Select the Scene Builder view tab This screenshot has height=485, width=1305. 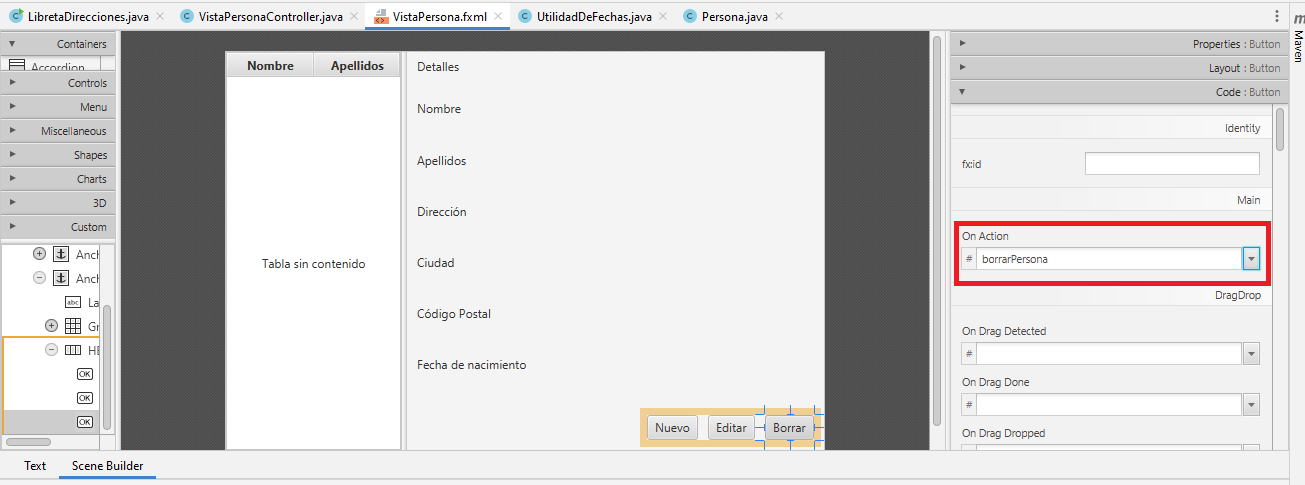[107, 466]
